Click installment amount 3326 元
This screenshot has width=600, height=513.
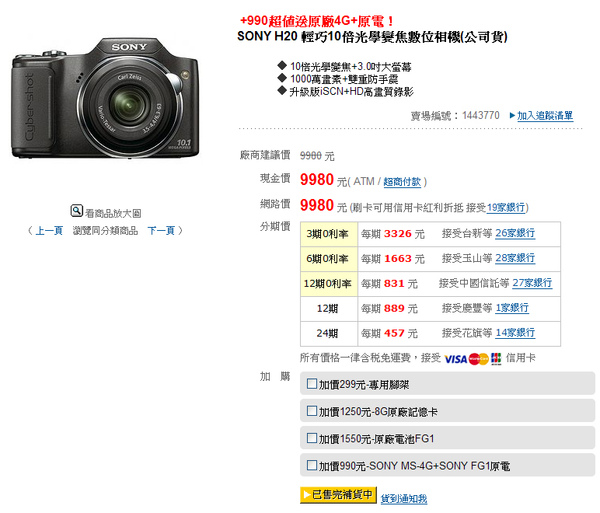[x=404, y=234]
